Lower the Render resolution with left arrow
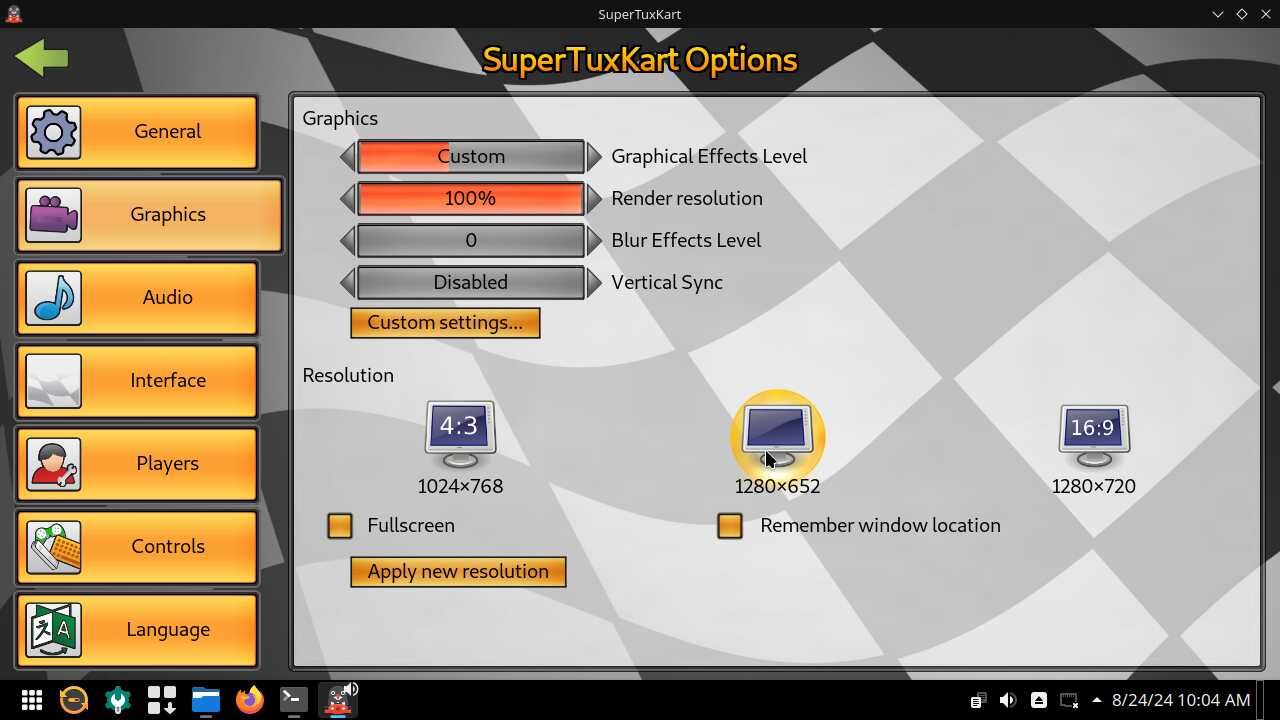The width and height of the screenshot is (1280, 720). pyautogui.click(x=347, y=198)
